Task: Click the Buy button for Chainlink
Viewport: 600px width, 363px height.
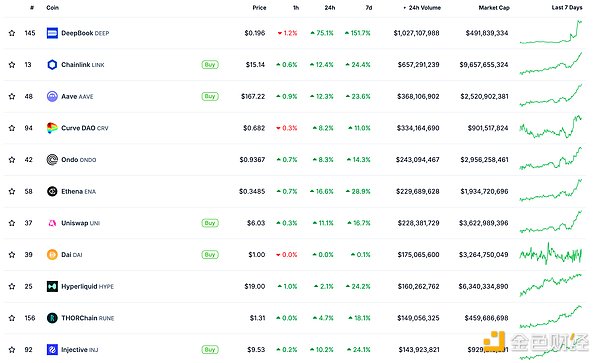Action: pyautogui.click(x=210, y=65)
